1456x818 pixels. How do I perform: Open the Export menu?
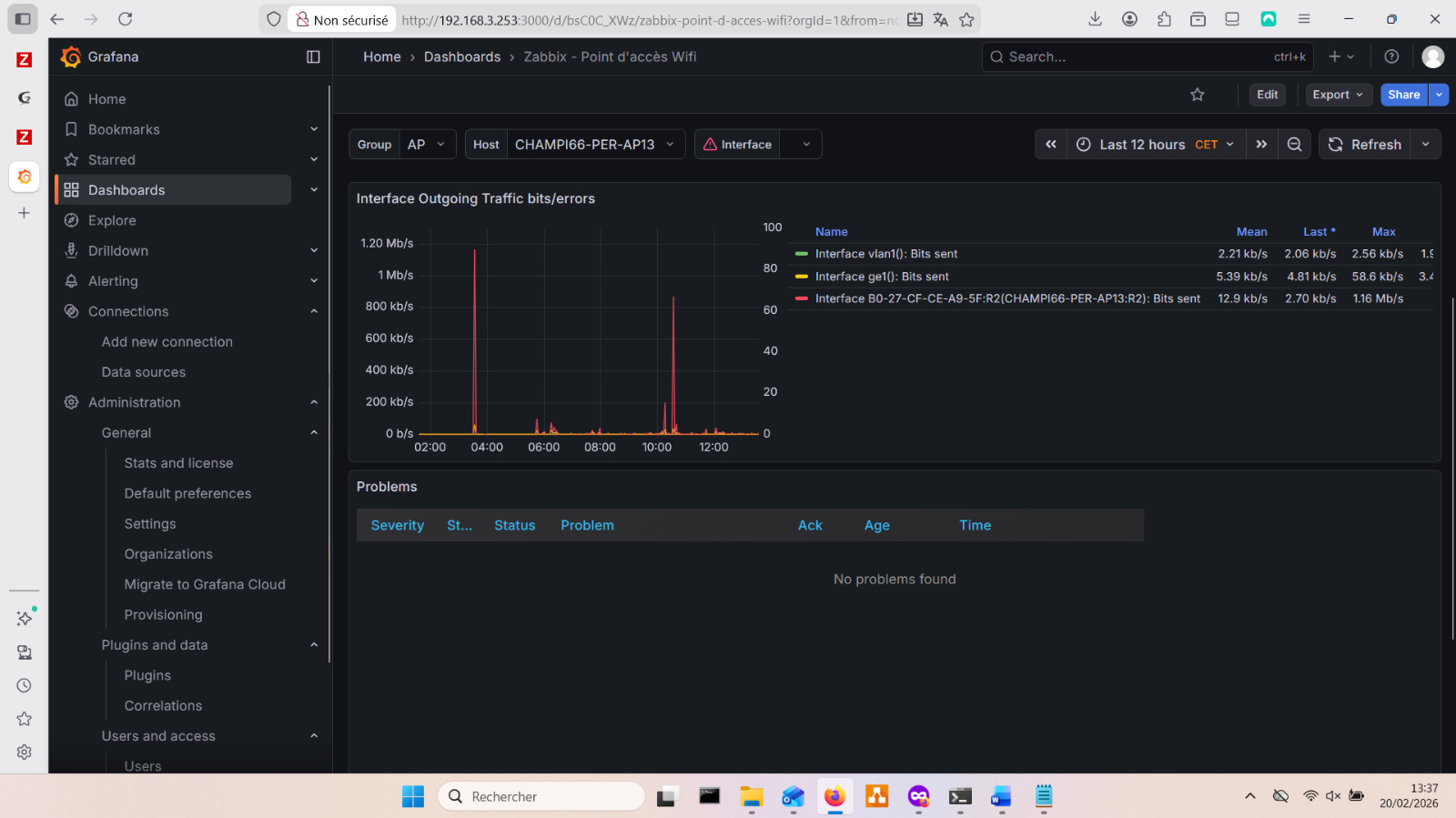coord(1338,95)
